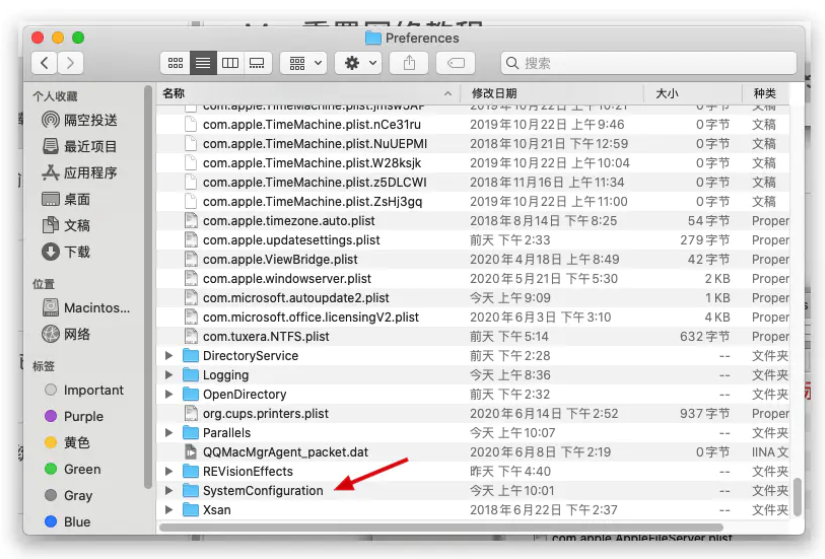
Task: Switch to list view
Action: tap(203, 63)
